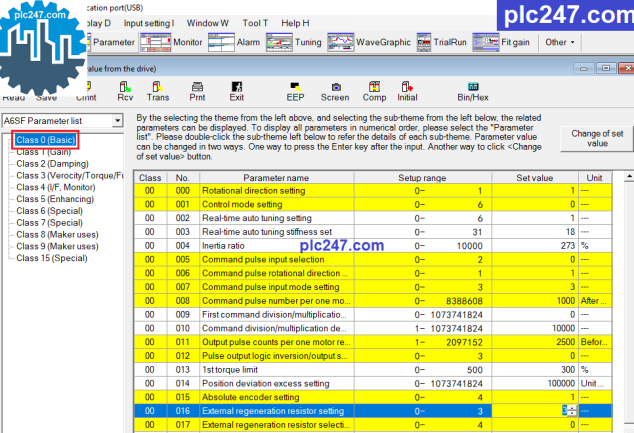Image resolution: width=634 pixels, height=433 pixels.
Task: Select the Absolute encoder setting row
Action: pyautogui.click(x=373, y=397)
